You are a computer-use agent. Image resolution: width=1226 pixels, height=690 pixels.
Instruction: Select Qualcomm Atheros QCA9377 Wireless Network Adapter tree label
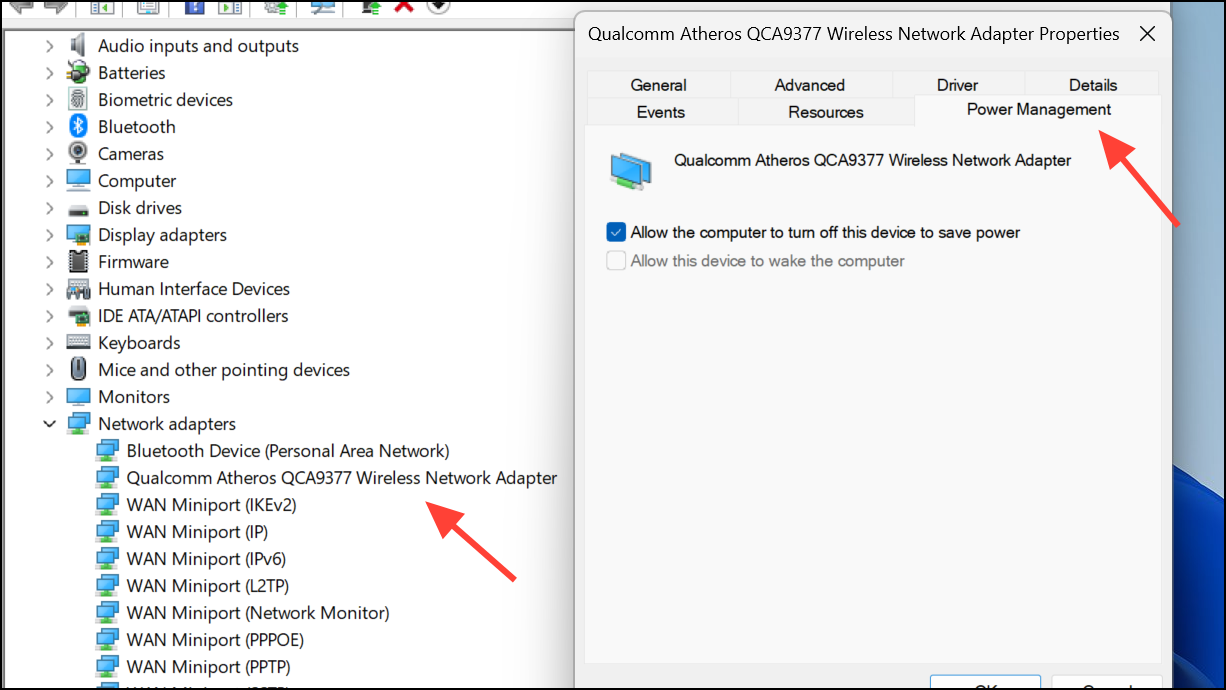coord(342,478)
